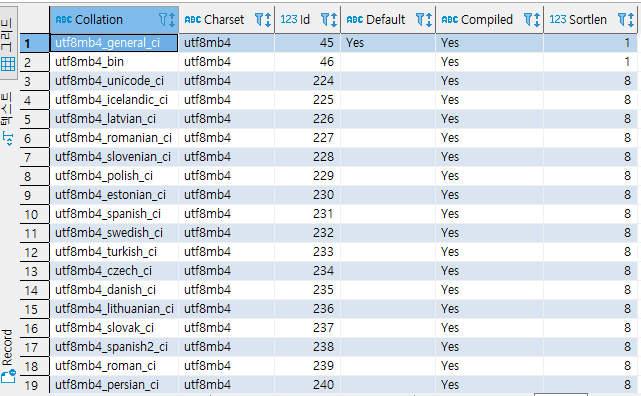Click the Id cell showing 45

(307, 43)
